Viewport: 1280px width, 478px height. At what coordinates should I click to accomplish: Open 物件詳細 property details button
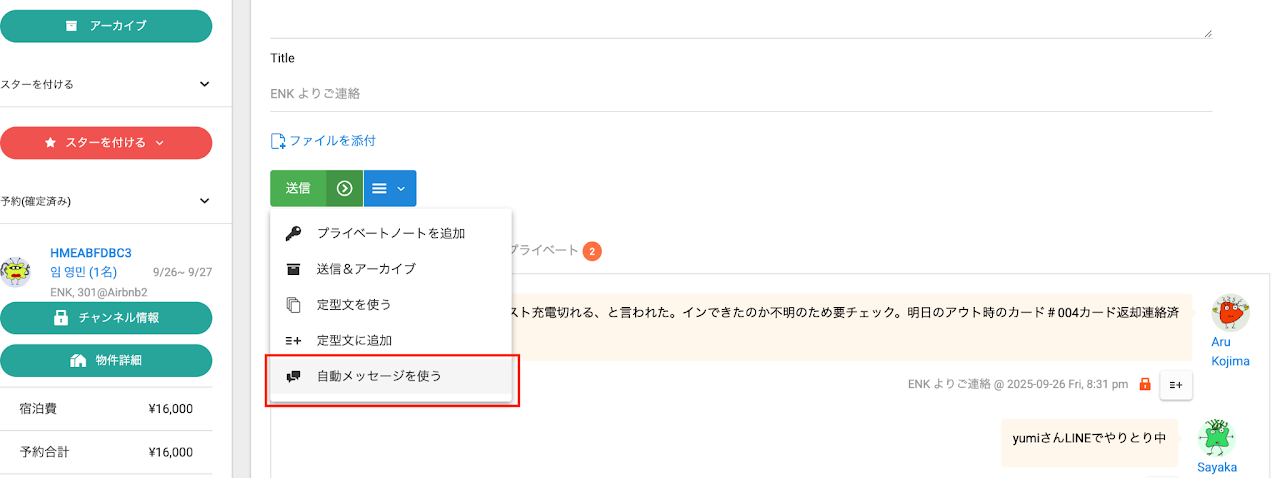106,360
